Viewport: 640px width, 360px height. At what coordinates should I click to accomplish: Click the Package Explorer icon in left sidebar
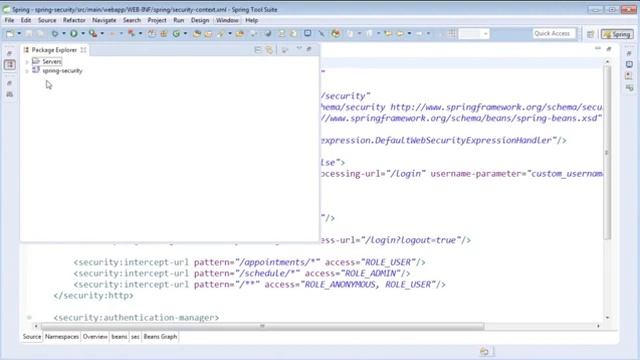coord(10,64)
